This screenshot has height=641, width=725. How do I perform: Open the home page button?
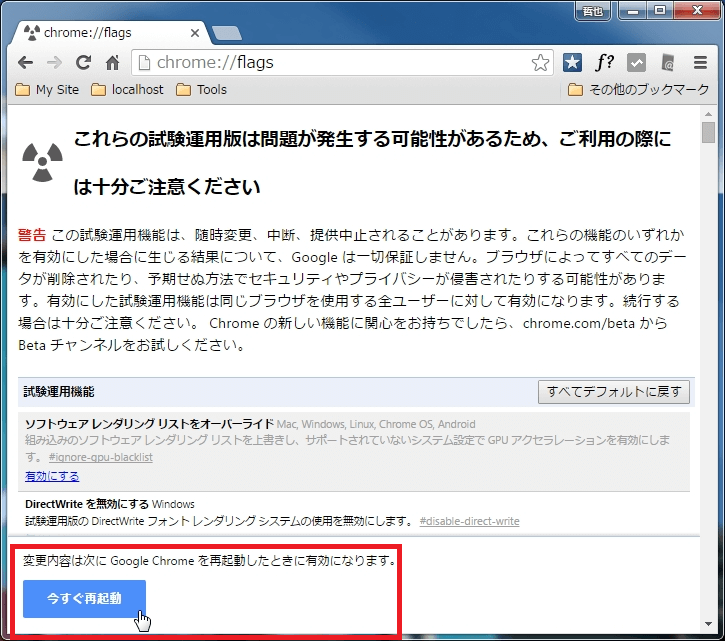point(112,62)
